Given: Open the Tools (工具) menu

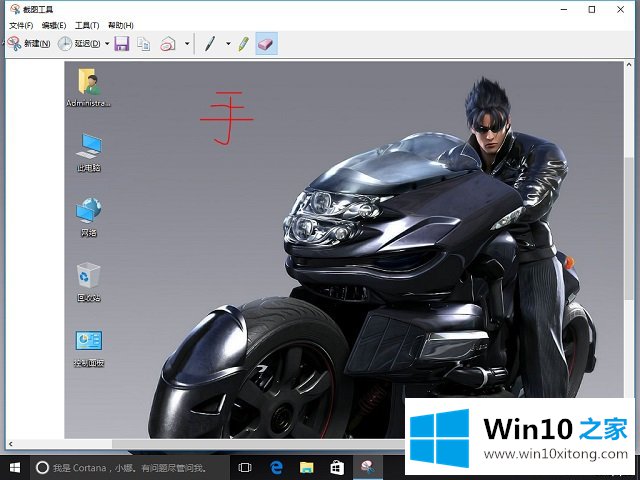Looking at the screenshot, I should [x=87, y=25].
